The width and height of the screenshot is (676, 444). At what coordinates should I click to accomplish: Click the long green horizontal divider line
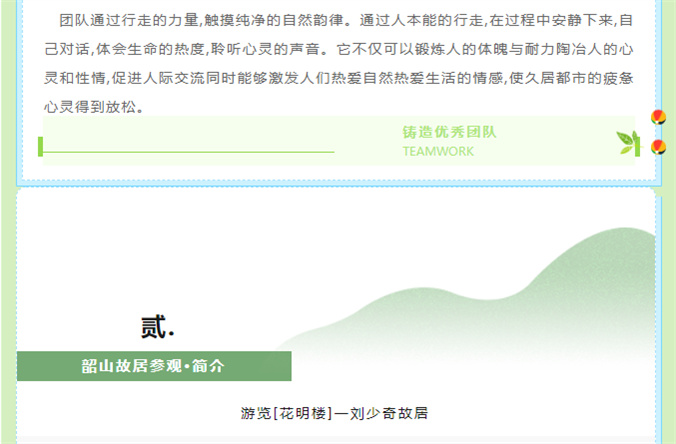[188, 152]
